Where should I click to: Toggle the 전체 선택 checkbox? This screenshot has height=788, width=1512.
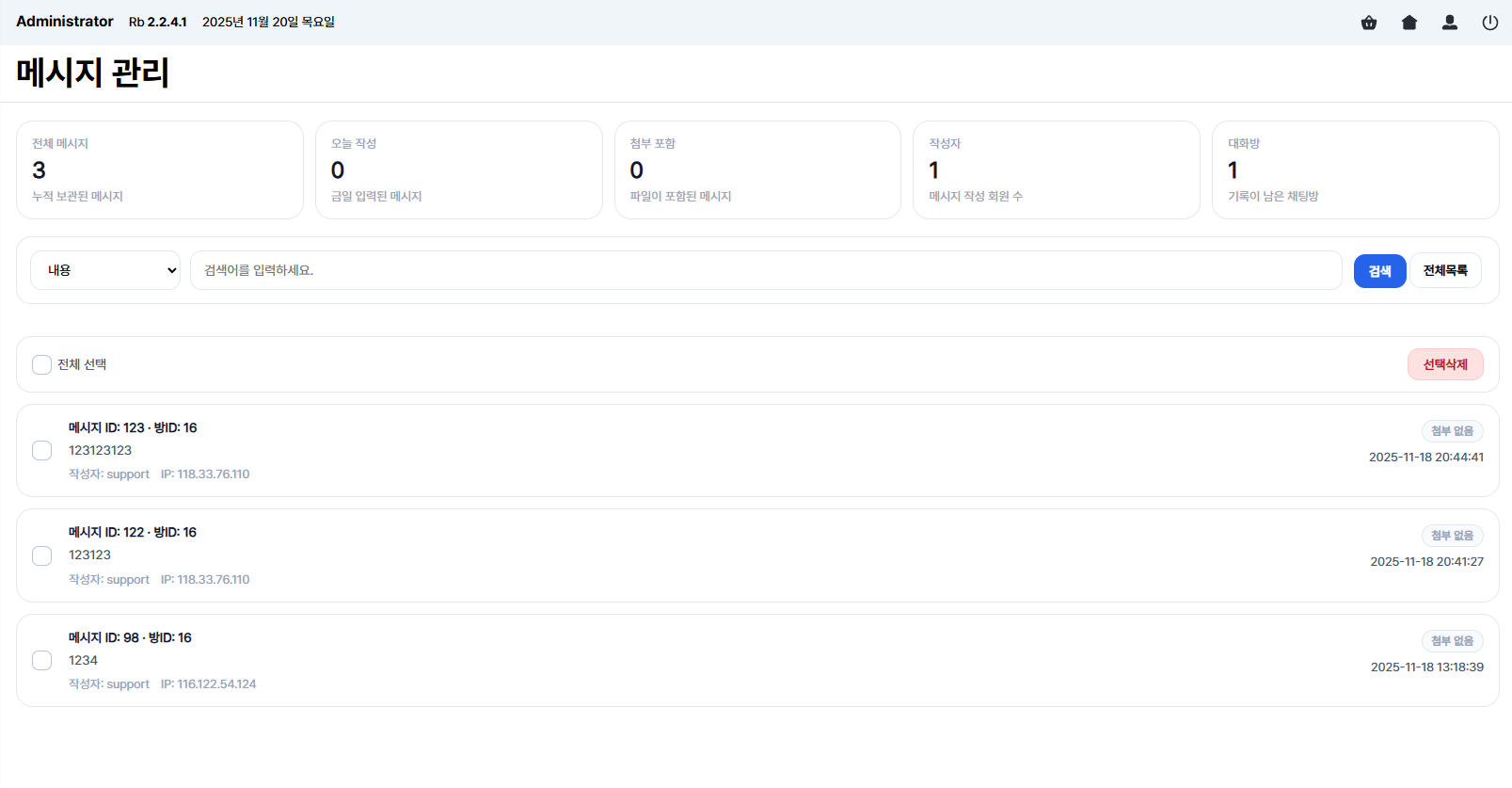(42, 364)
